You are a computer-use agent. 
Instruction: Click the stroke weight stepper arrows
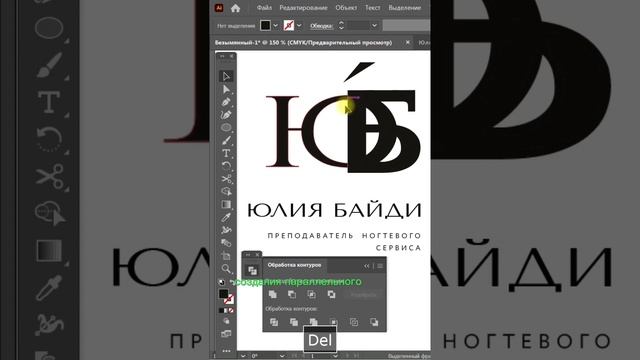[341, 25]
